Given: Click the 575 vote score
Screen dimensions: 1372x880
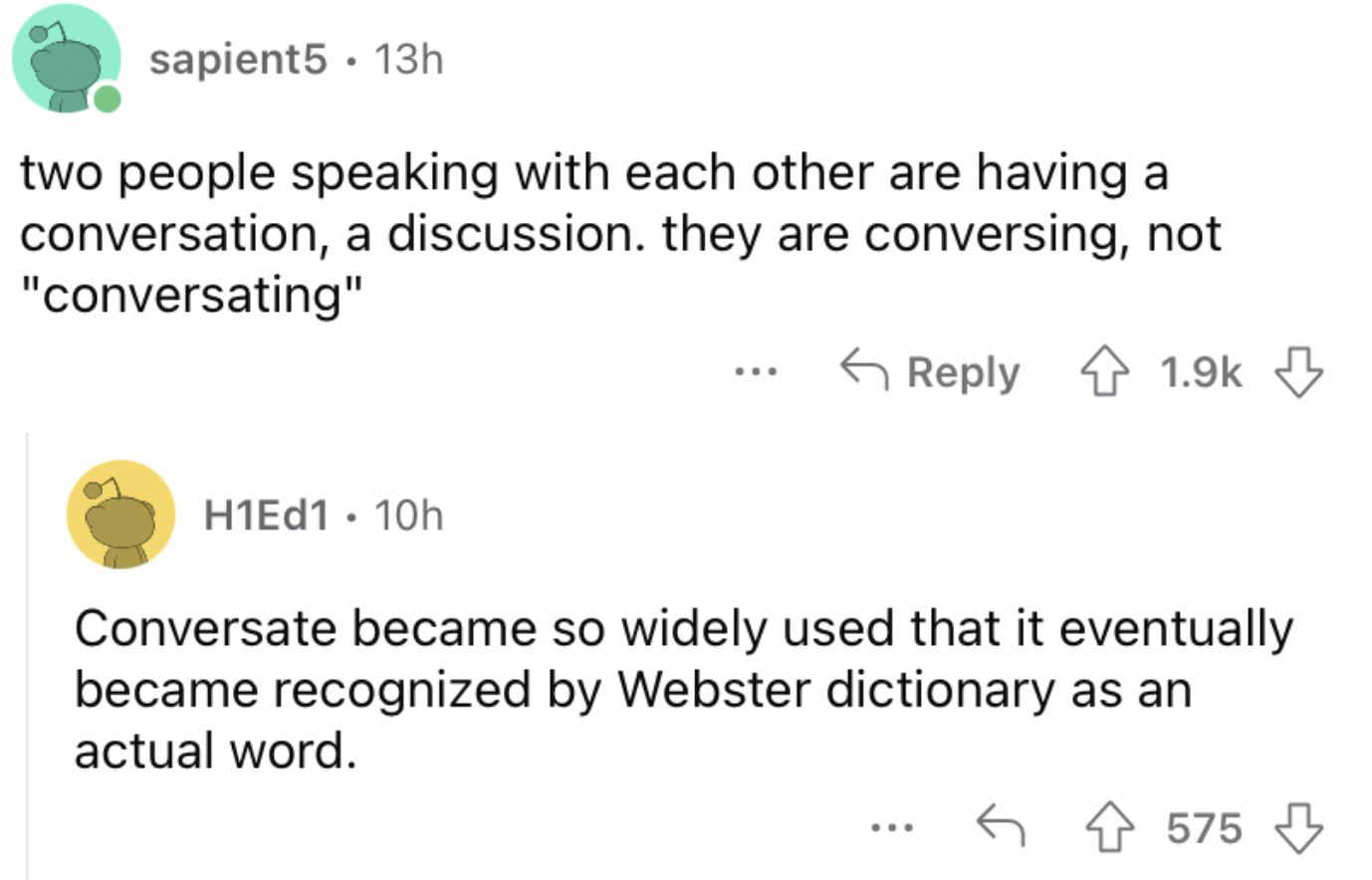Looking at the screenshot, I should 1204,828.
